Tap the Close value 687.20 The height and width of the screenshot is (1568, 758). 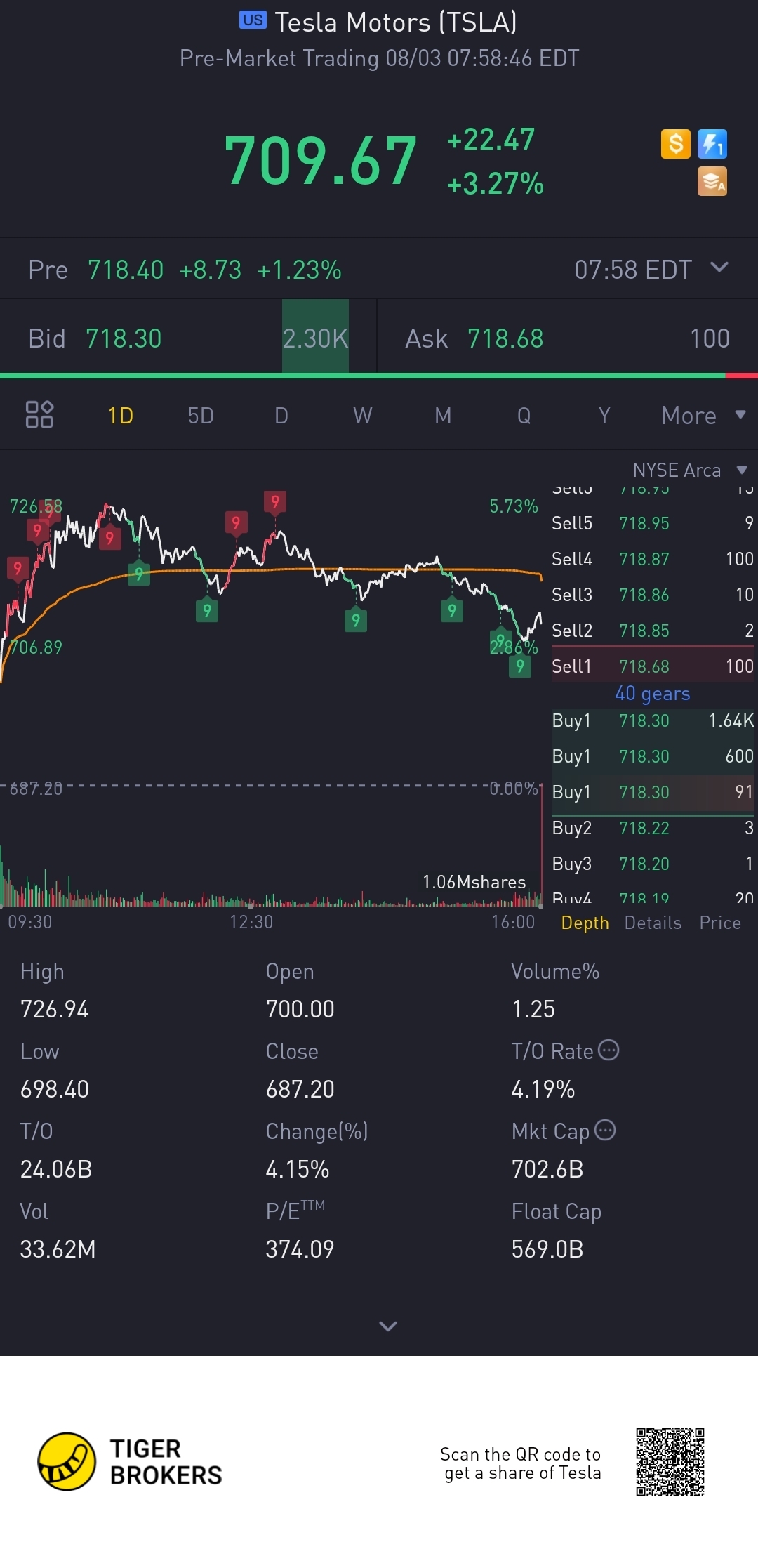[300, 1089]
